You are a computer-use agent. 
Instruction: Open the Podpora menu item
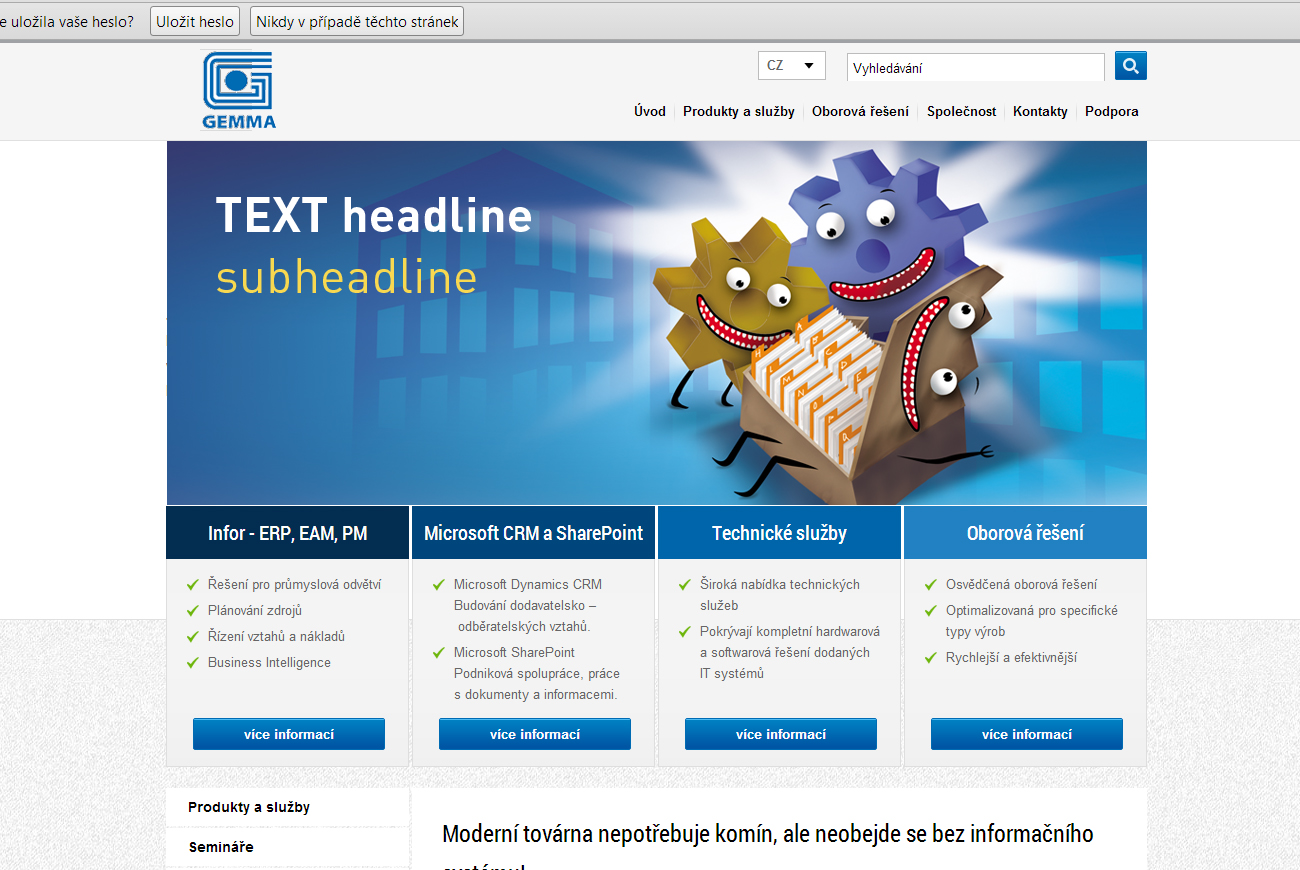[x=1111, y=112]
